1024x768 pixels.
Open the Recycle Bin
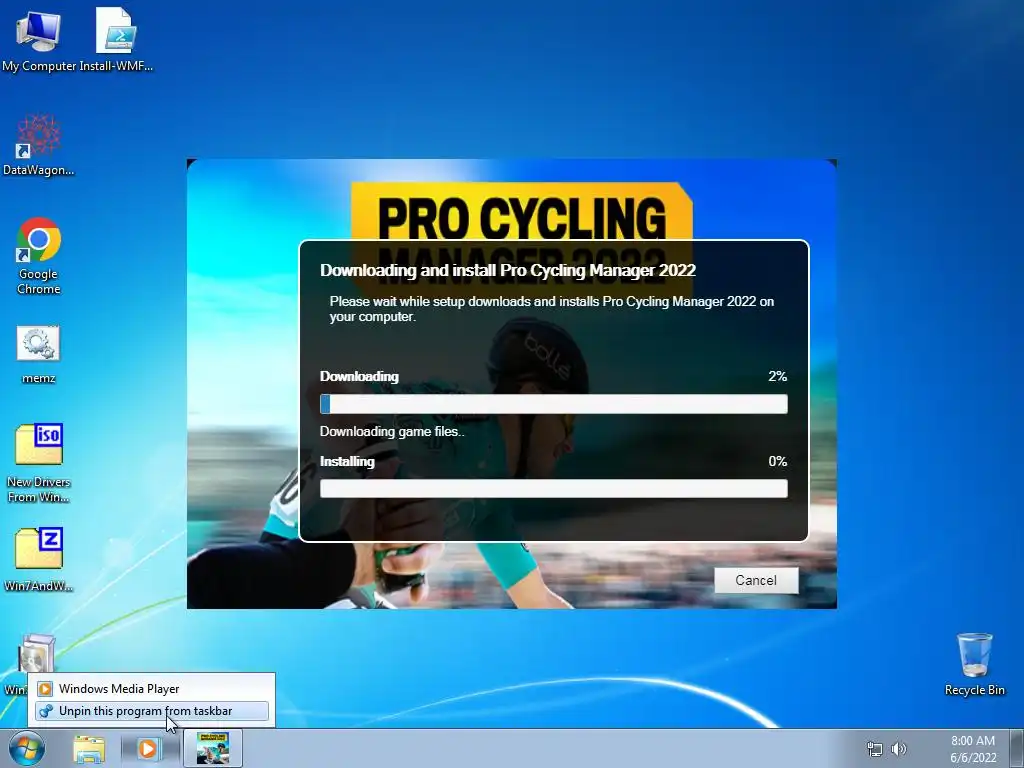(x=974, y=664)
